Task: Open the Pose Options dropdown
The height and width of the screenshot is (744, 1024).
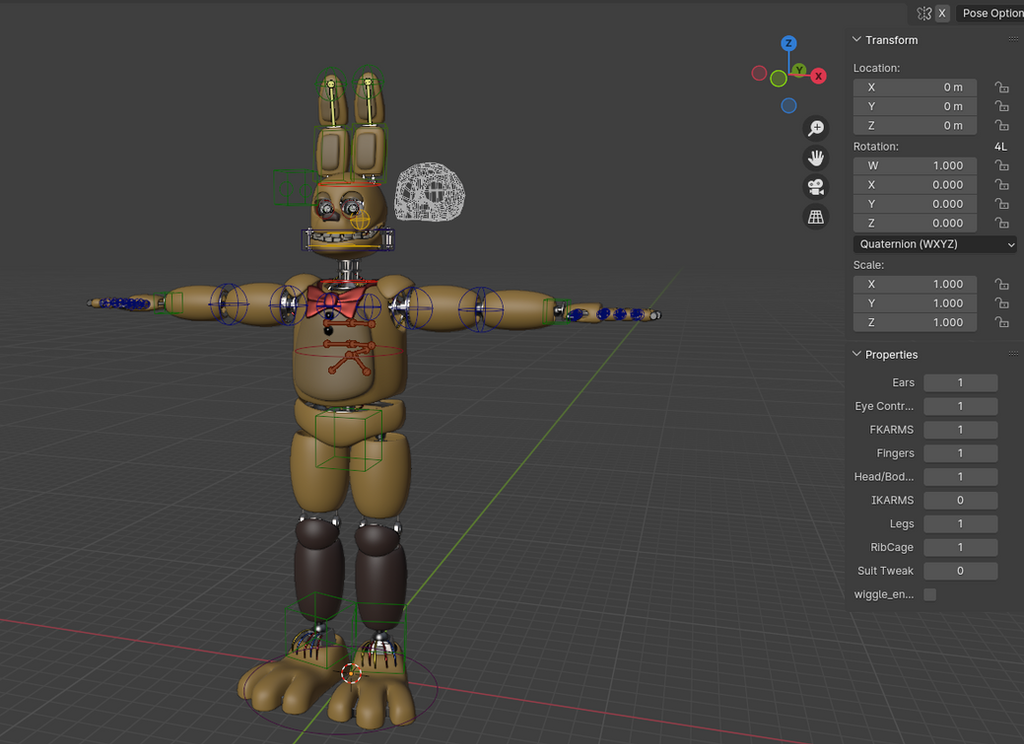Action: (x=990, y=13)
